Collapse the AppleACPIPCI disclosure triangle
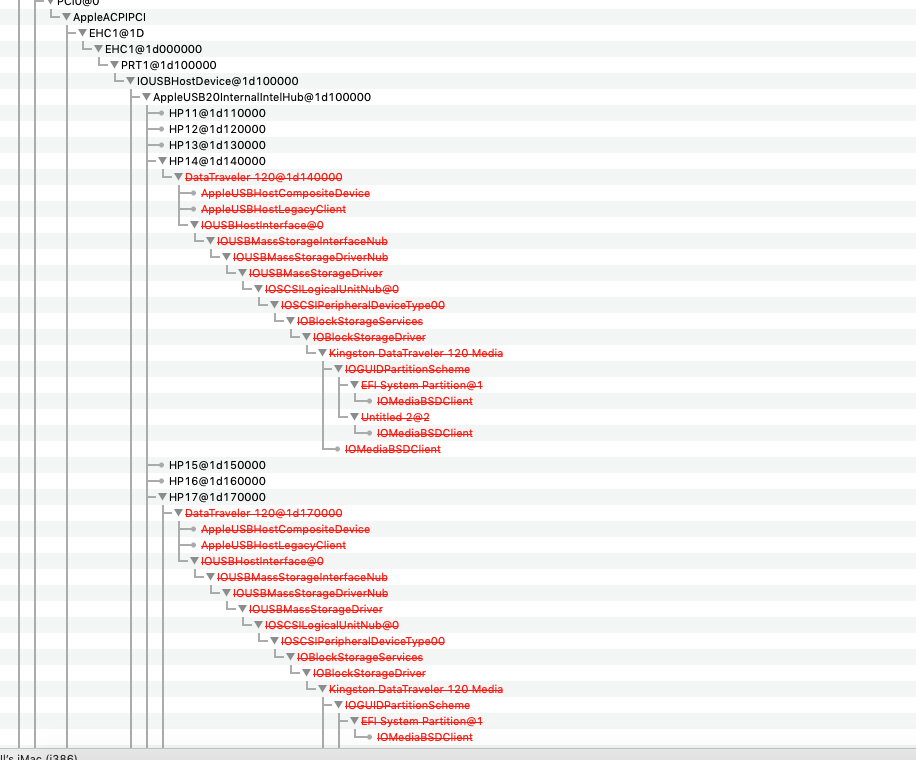Image resolution: width=916 pixels, height=760 pixels. tap(67, 18)
